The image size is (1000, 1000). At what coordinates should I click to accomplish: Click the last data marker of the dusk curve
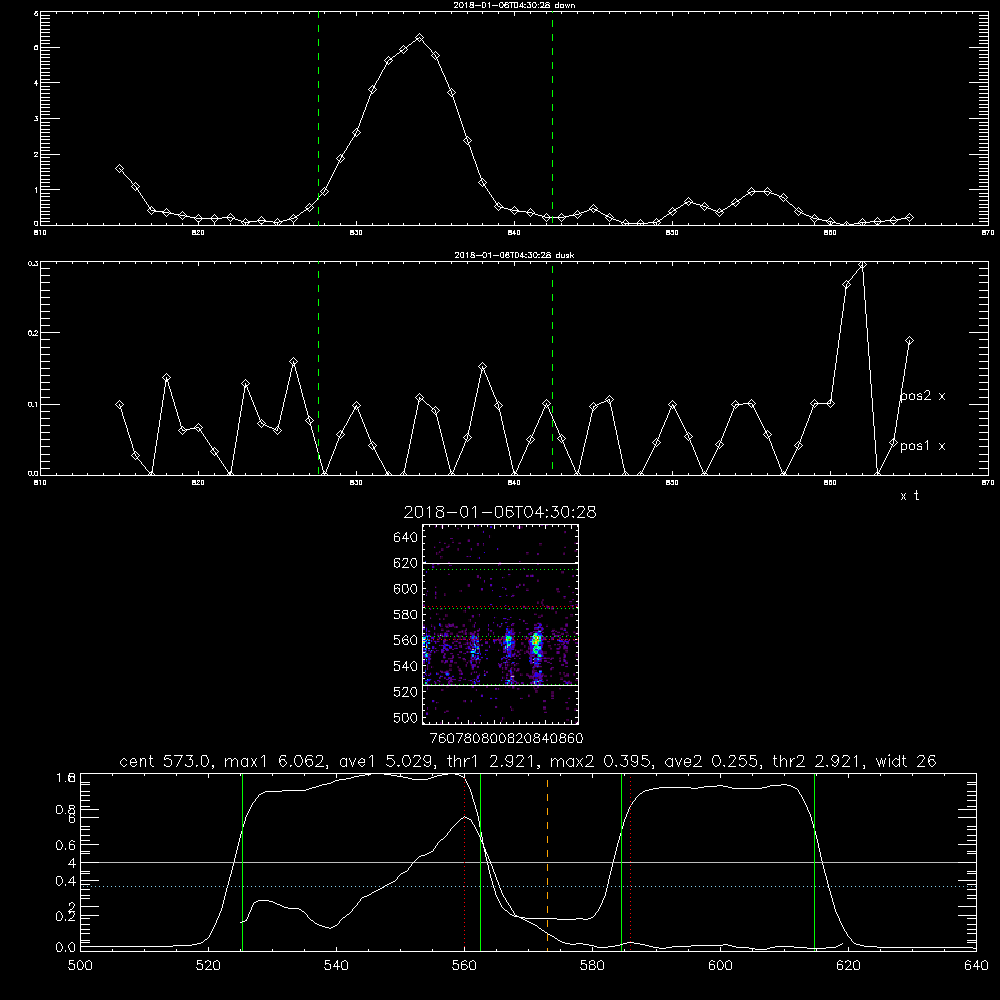[x=909, y=341]
